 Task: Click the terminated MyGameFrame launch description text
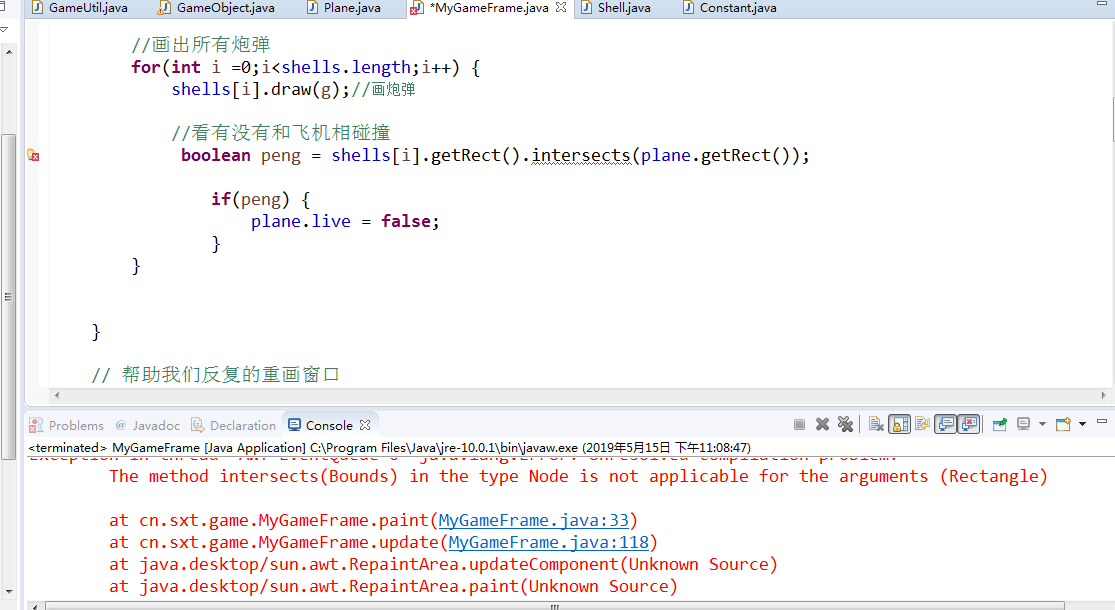390,447
